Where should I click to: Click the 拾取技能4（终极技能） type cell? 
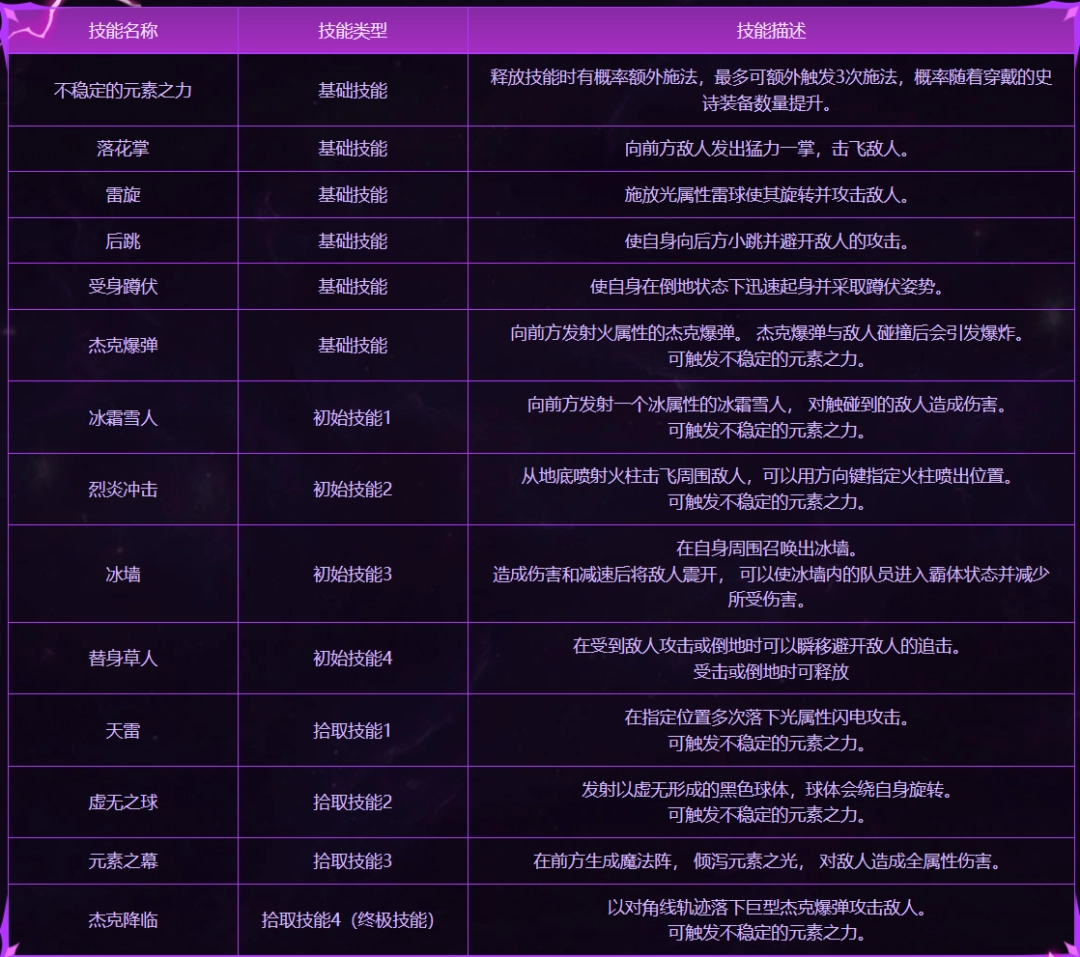click(352, 920)
